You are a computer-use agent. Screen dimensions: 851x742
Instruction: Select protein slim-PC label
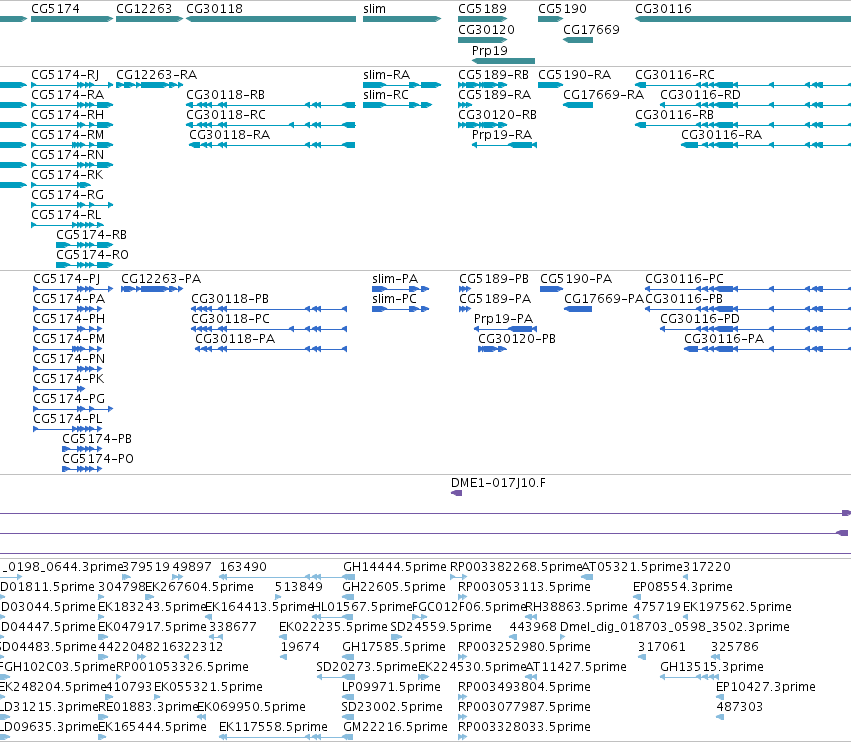coord(395,299)
